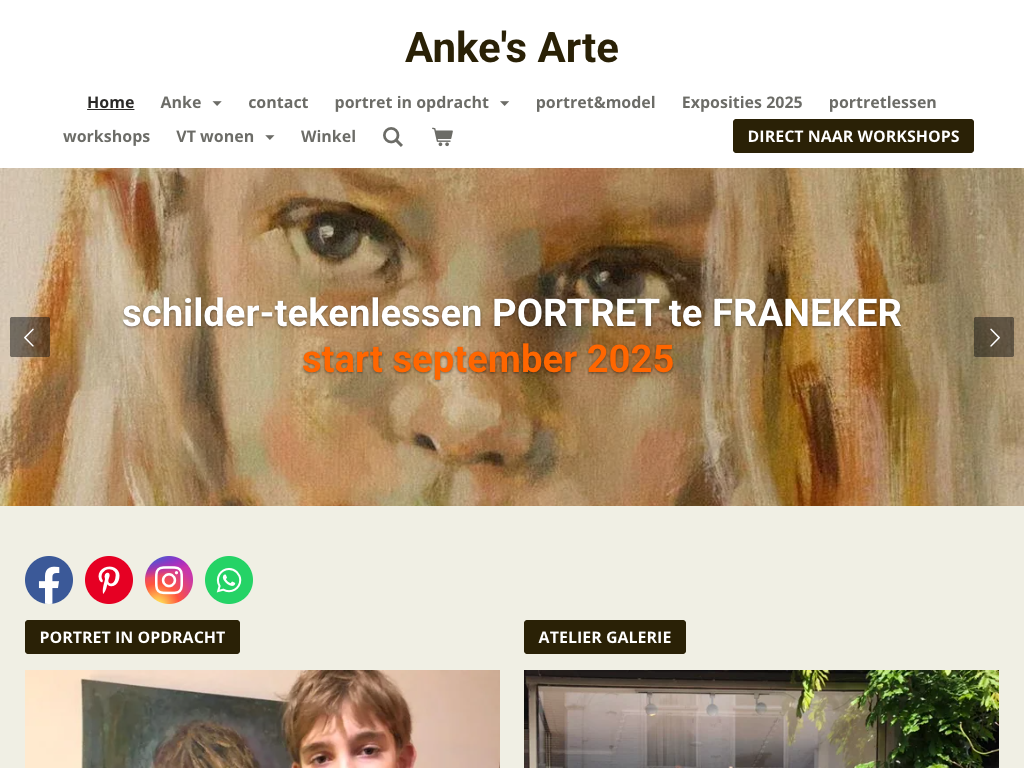Open the search magnifier icon
The width and height of the screenshot is (1024, 768).
point(392,136)
